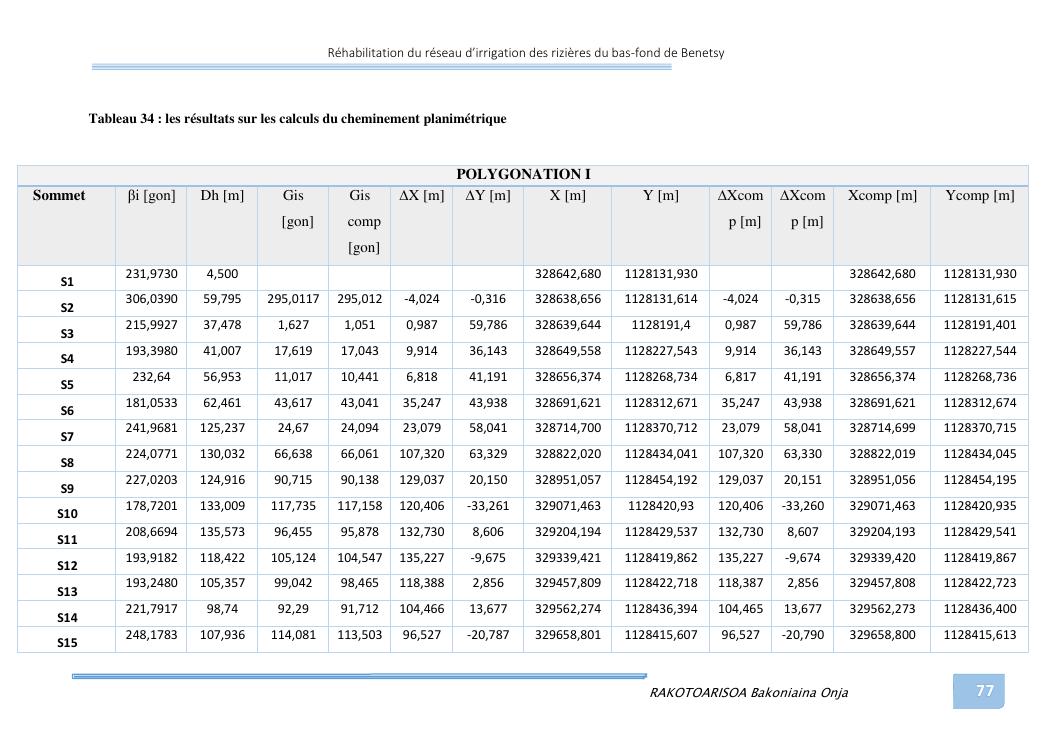This screenshot has height=745, width=1053.
Task: Click the cell containing 231,9730
Action: [151, 274]
